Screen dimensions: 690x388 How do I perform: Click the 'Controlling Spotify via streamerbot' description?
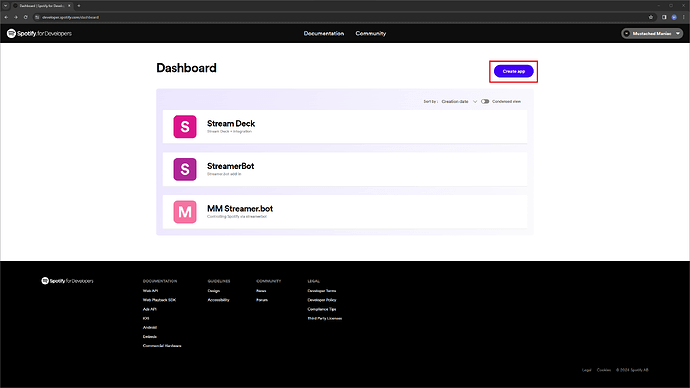tap(237, 216)
